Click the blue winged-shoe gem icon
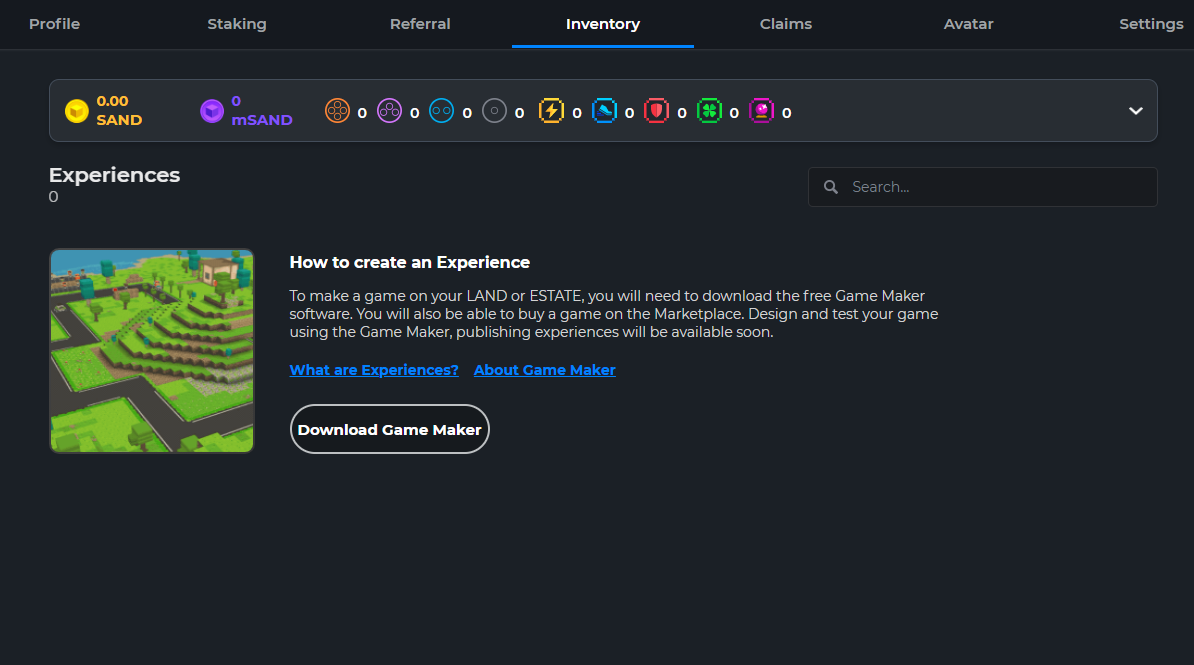This screenshot has width=1194, height=665. (605, 111)
